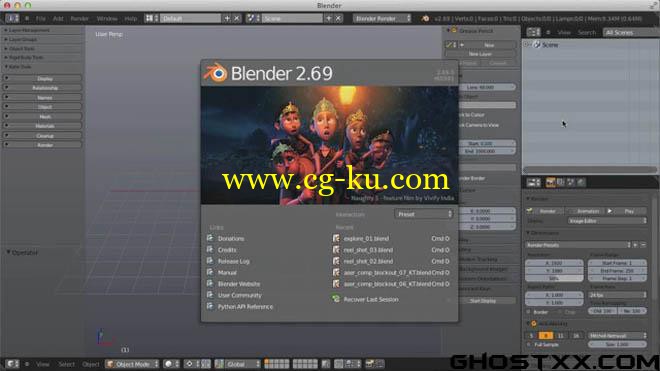
Task: Add a new scene with plus next to Scene field
Action: click(x=329, y=19)
